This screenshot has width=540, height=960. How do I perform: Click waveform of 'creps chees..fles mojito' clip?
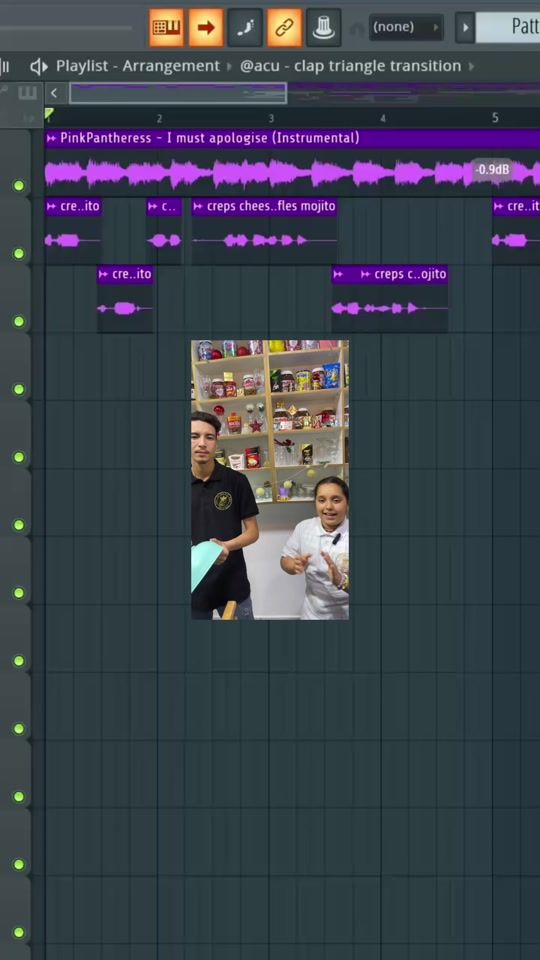[x=264, y=241]
